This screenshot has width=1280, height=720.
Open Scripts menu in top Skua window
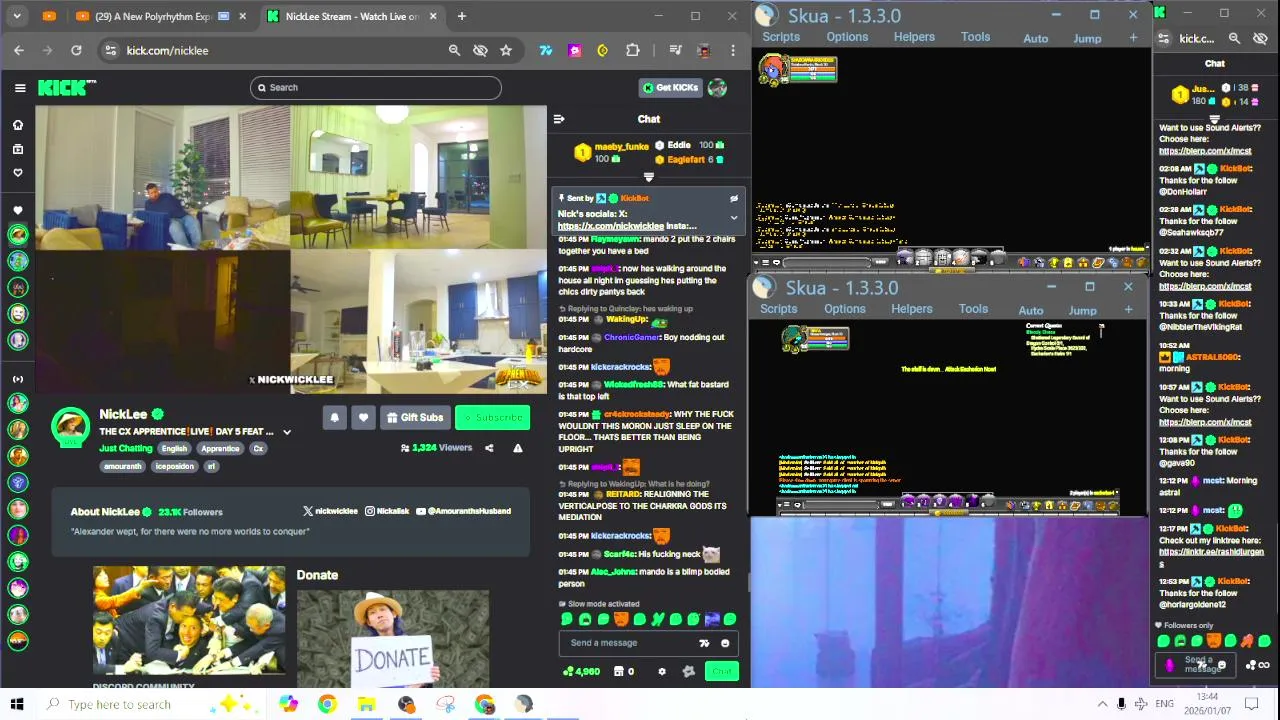point(781,37)
